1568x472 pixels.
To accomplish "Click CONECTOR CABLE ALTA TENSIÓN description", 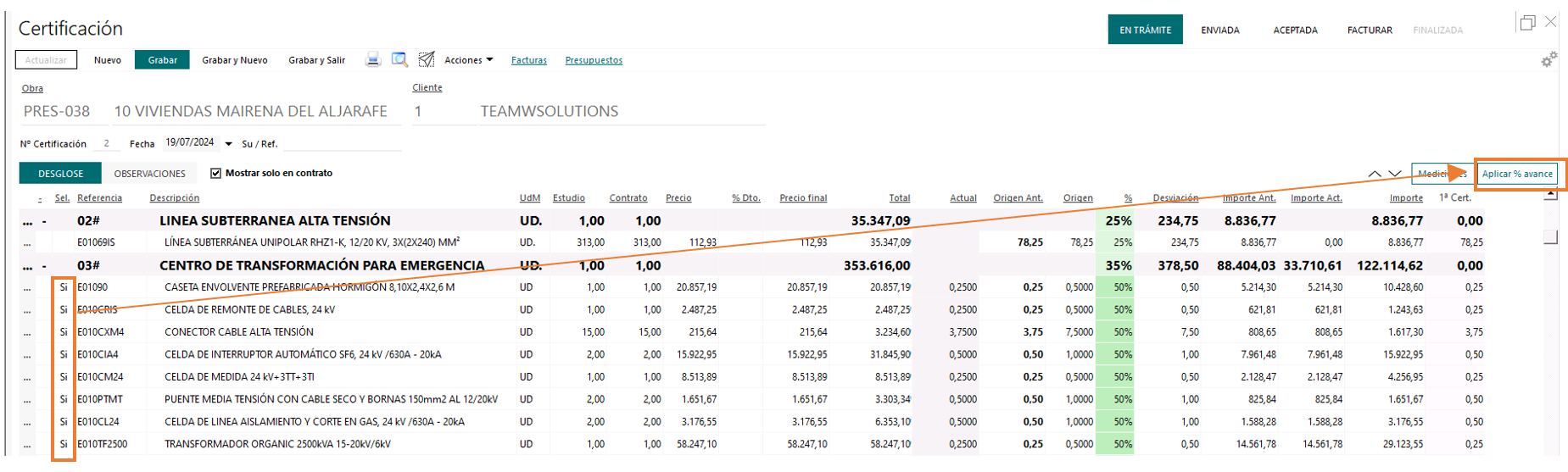I will (x=239, y=332).
